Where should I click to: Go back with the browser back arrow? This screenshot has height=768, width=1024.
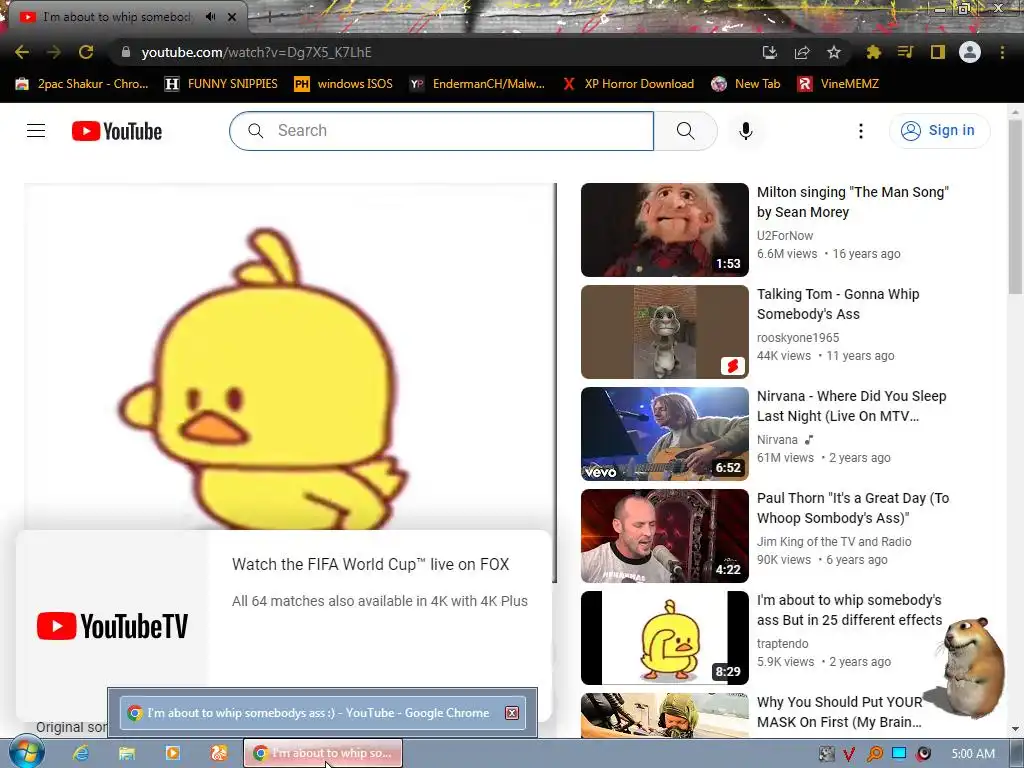tap(22, 52)
